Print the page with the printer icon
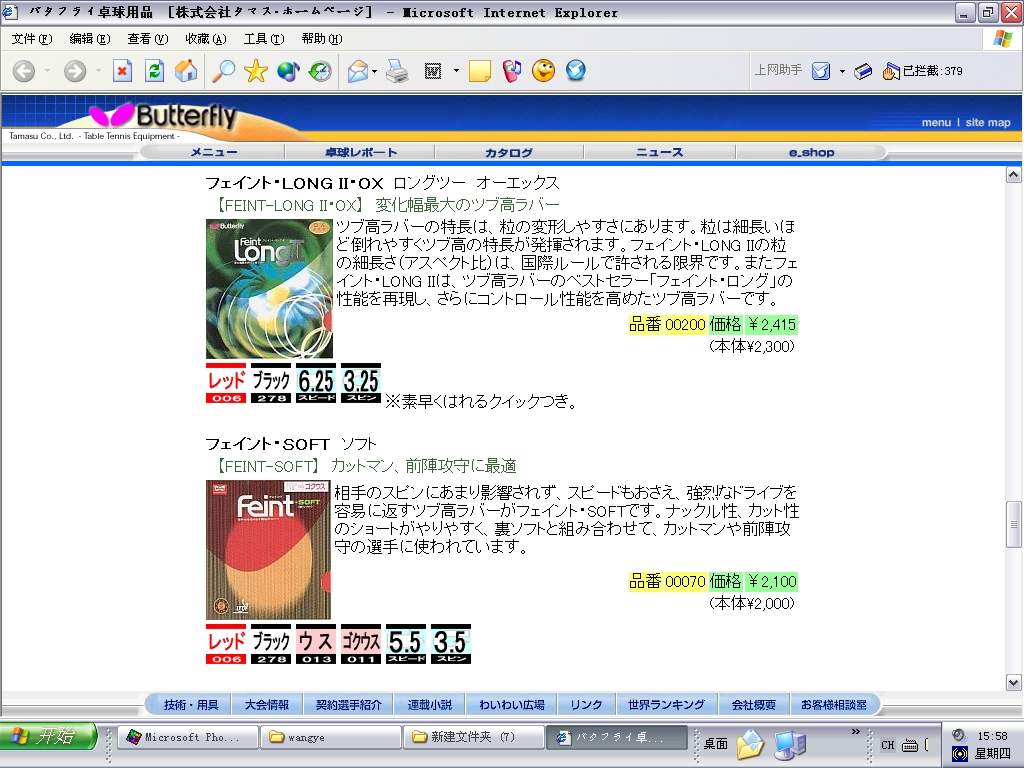1024x768 pixels. pyautogui.click(x=396, y=71)
